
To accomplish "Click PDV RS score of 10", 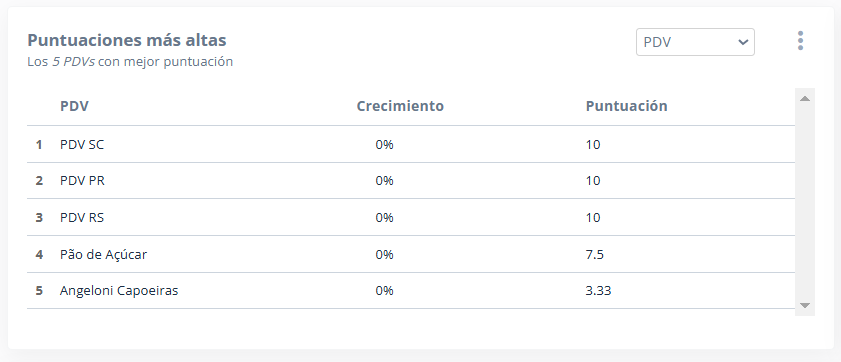I will point(593,217).
